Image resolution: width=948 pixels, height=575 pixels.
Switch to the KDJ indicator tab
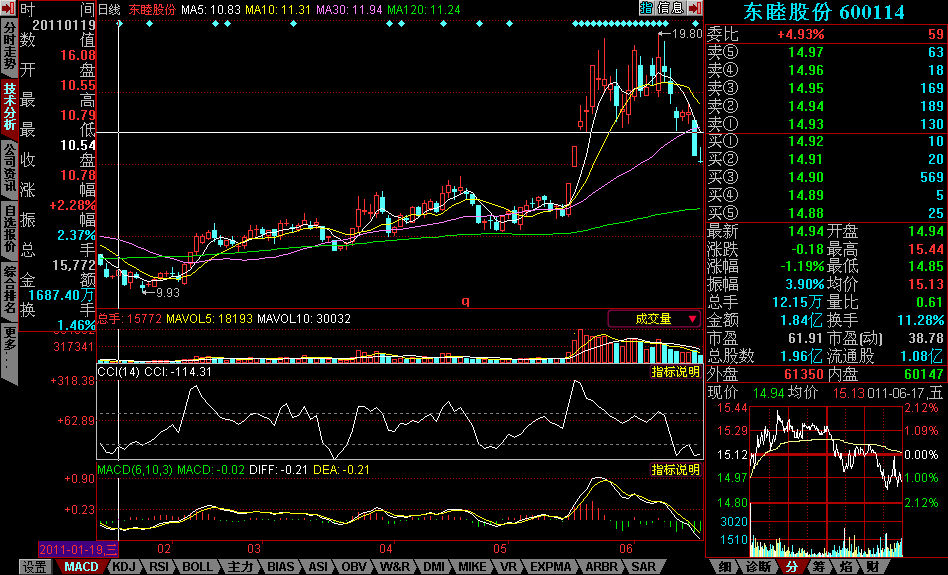[123, 567]
